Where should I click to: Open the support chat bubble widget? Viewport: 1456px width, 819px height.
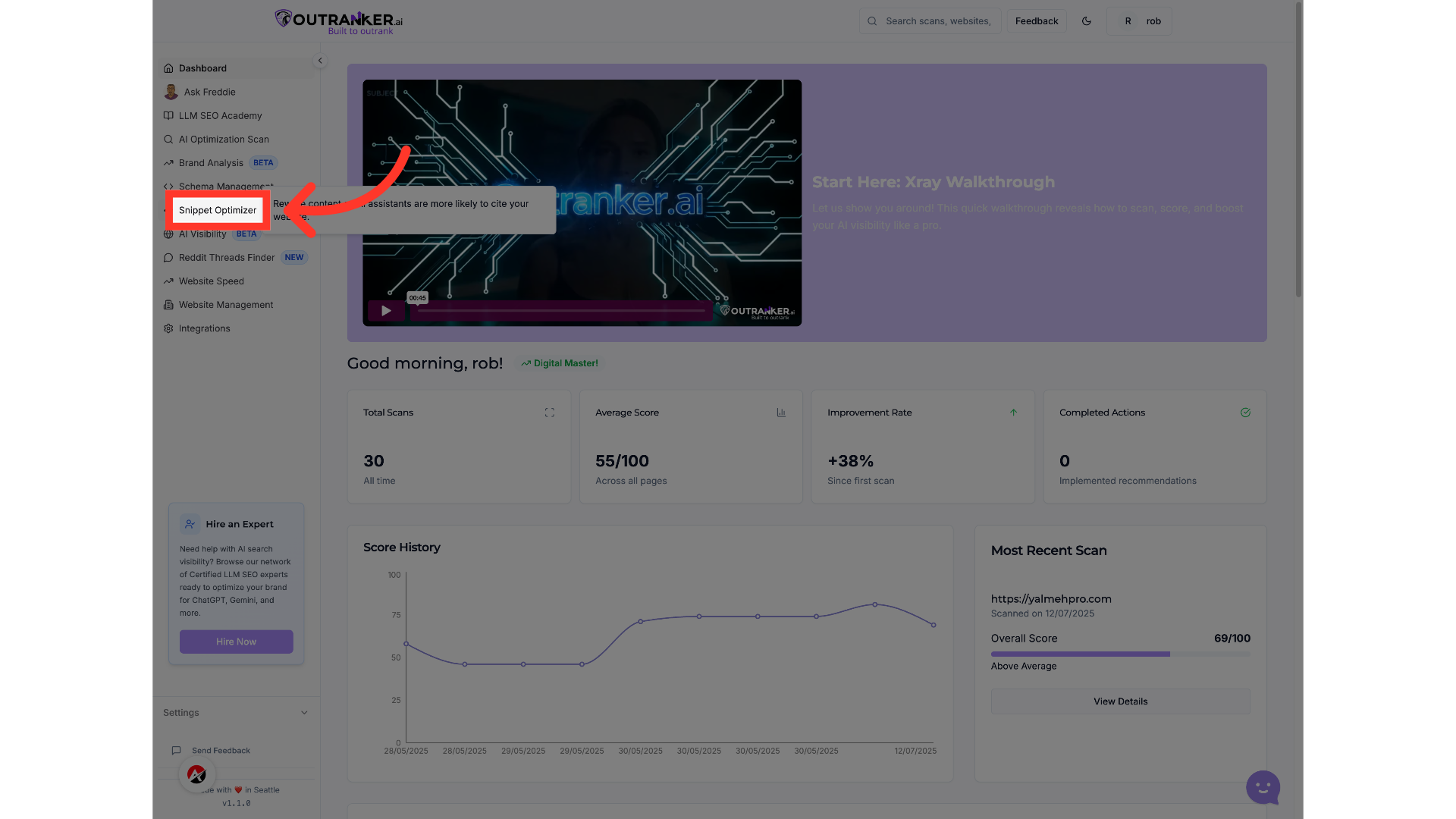pyautogui.click(x=1262, y=788)
